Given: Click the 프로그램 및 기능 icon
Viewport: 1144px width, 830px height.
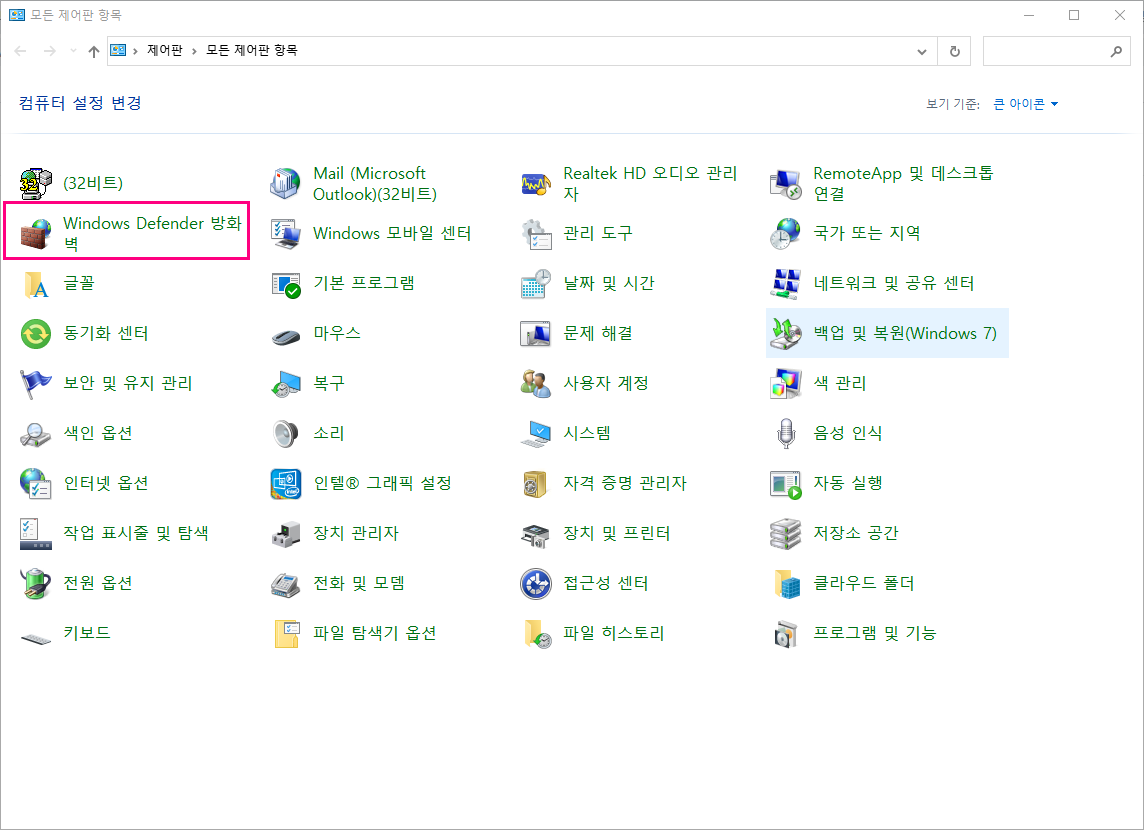Looking at the screenshot, I should (786, 633).
